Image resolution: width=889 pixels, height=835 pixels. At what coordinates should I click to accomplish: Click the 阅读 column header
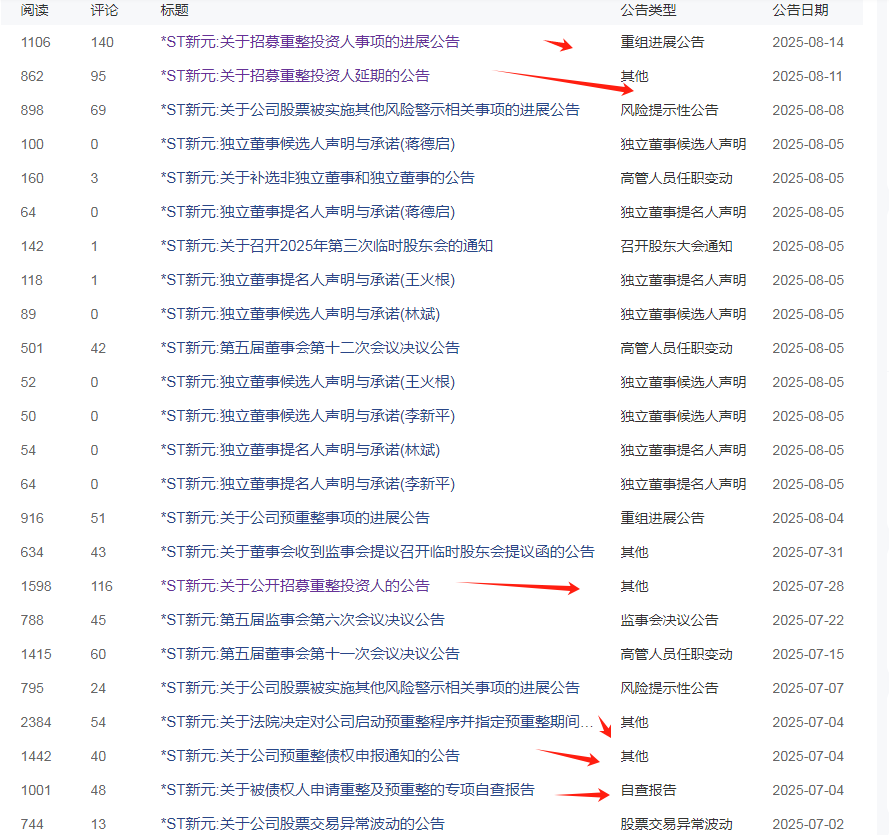[35, 10]
